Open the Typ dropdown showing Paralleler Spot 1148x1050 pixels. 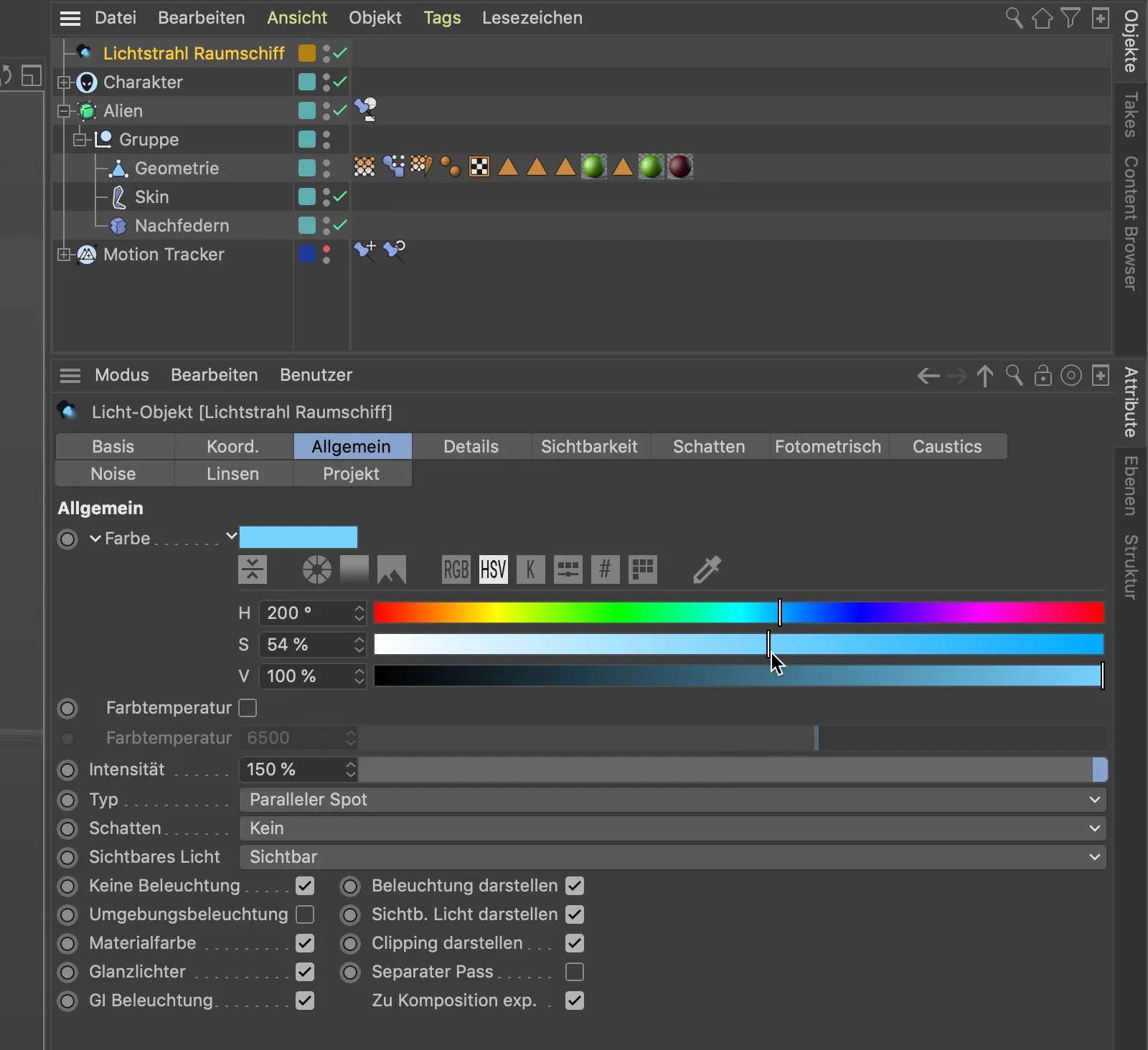(x=672, y=800)
